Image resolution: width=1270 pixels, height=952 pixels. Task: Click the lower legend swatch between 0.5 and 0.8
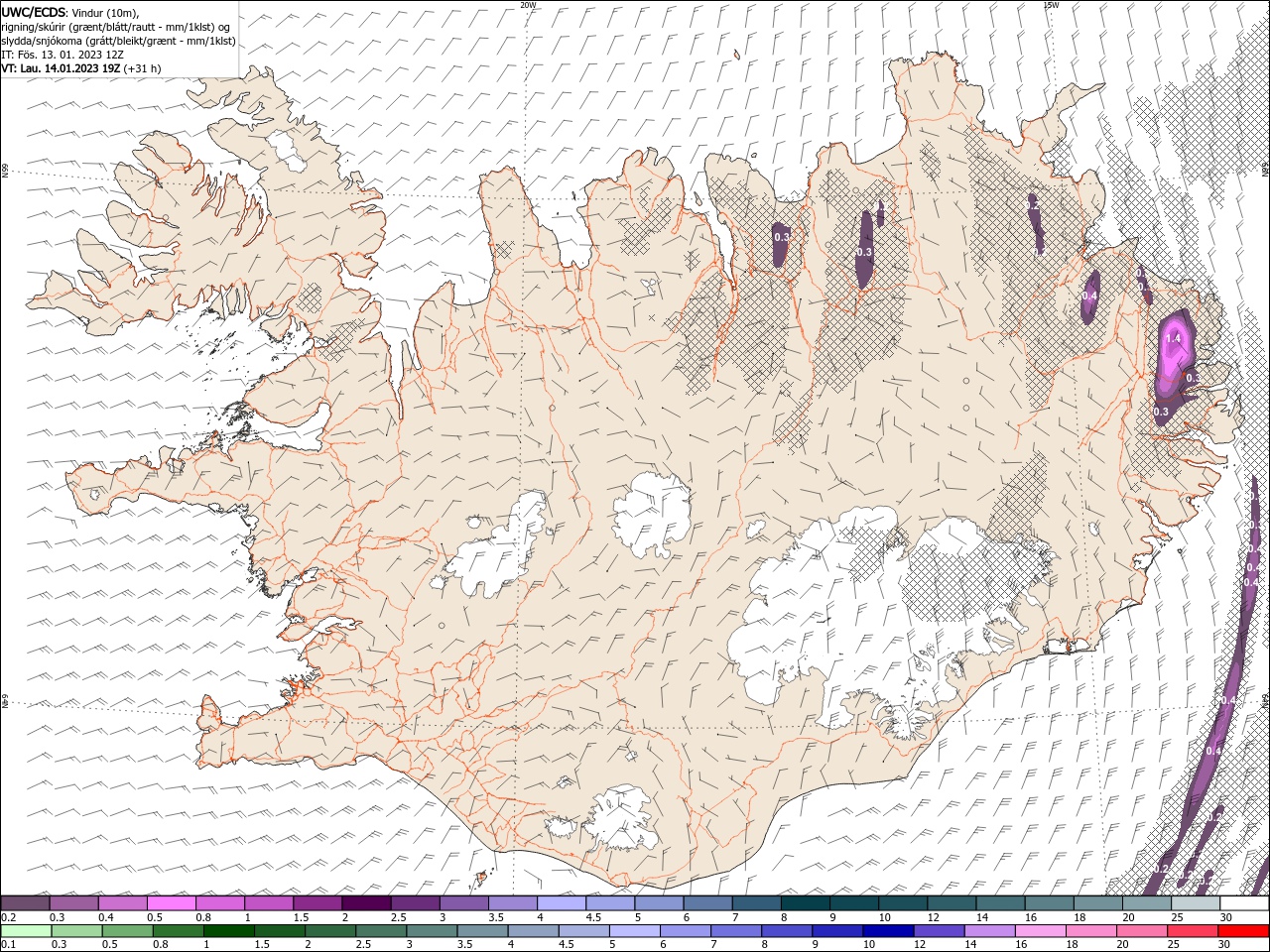coord(127,931)
